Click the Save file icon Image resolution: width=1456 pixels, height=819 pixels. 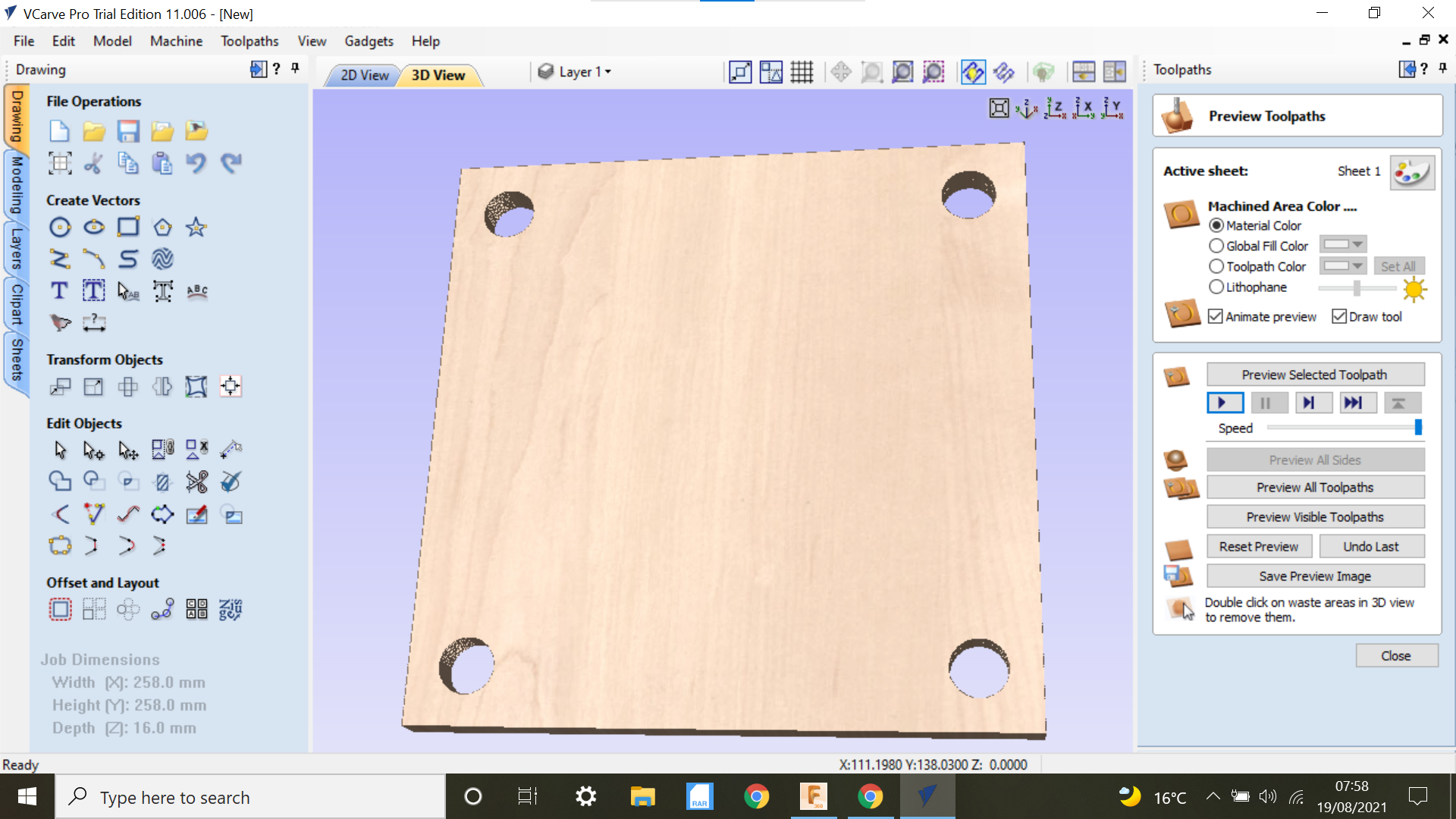[x=128, y=131]
